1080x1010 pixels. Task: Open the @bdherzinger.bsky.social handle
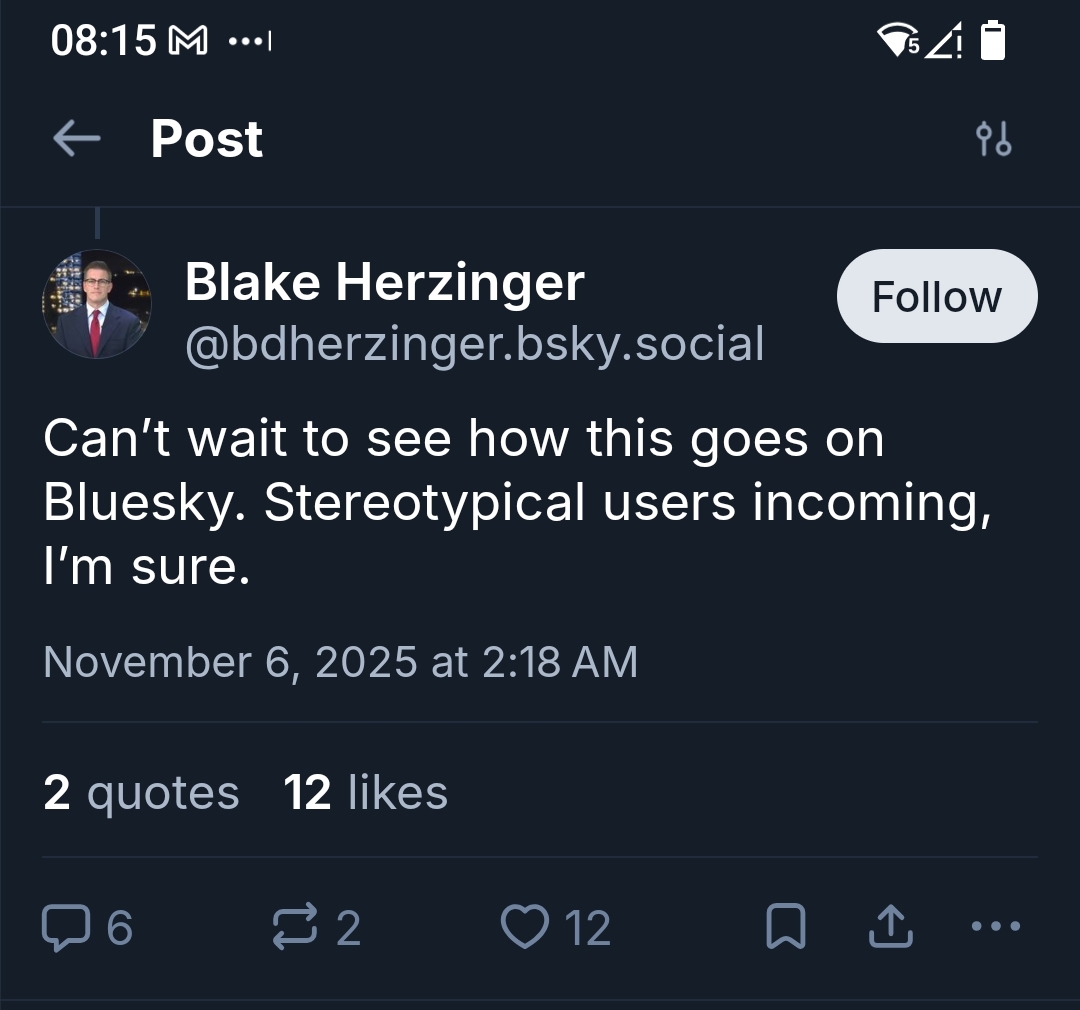click(475, 344)
